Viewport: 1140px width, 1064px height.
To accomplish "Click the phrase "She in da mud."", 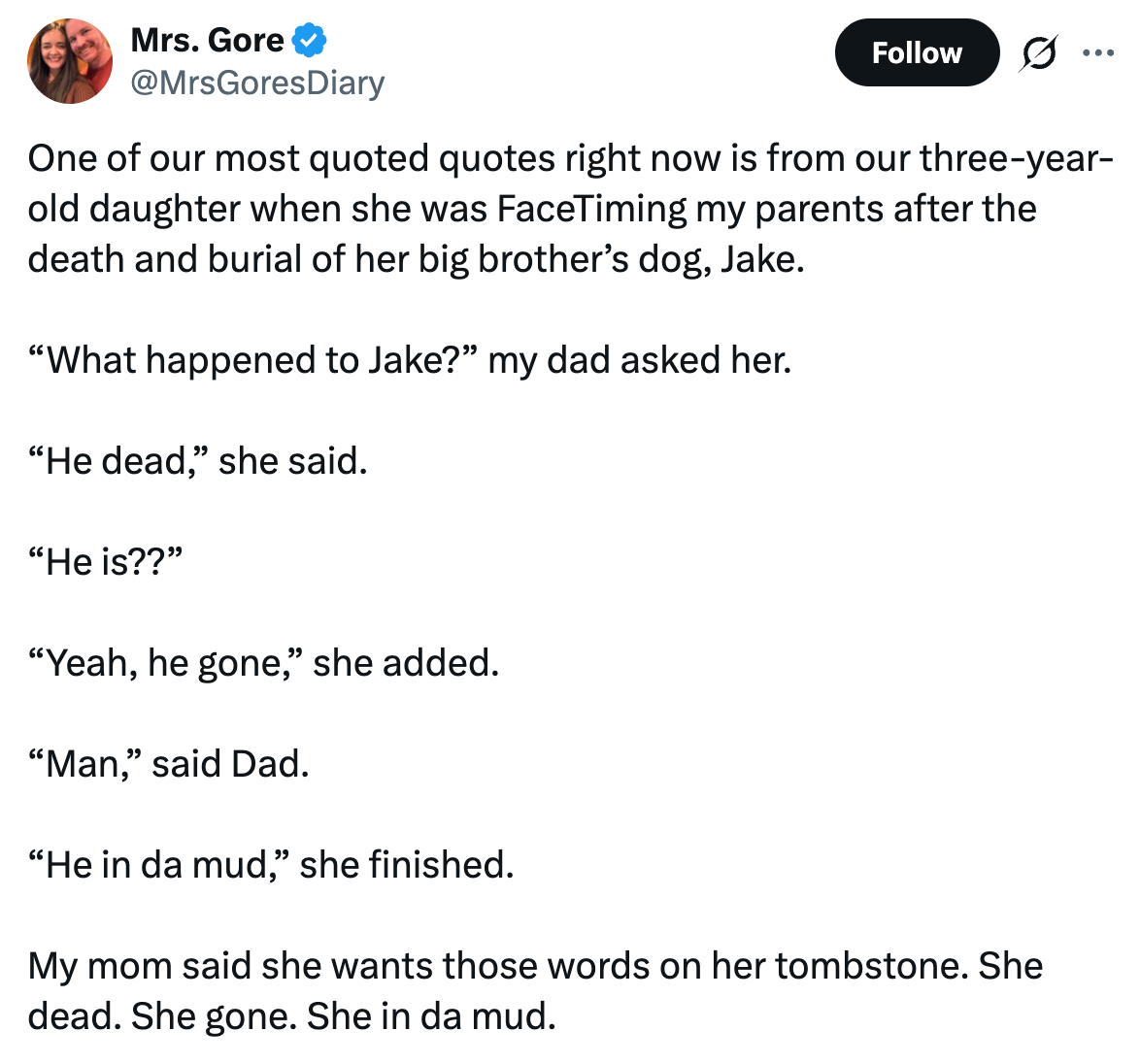I will pos(431,1016).
